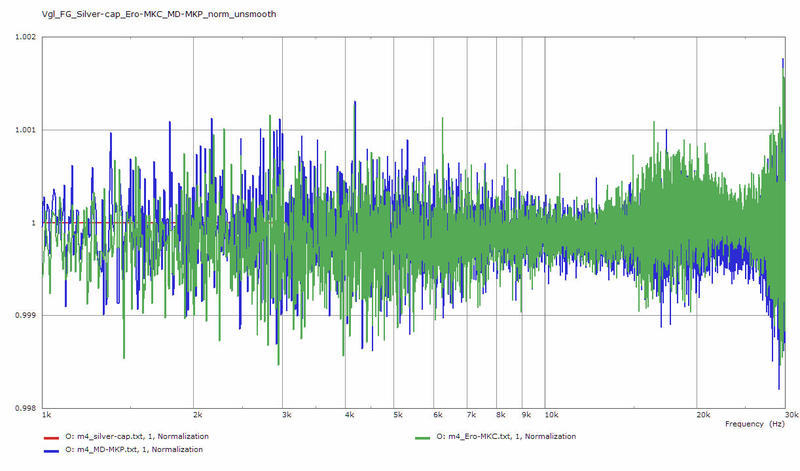Click the blue m4_MD-MKP legend line swatch

point(52,450)
